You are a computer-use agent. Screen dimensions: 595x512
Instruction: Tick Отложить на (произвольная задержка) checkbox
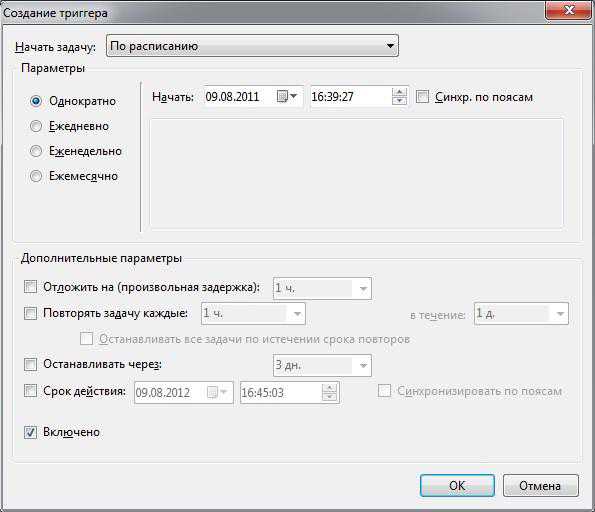30,287
